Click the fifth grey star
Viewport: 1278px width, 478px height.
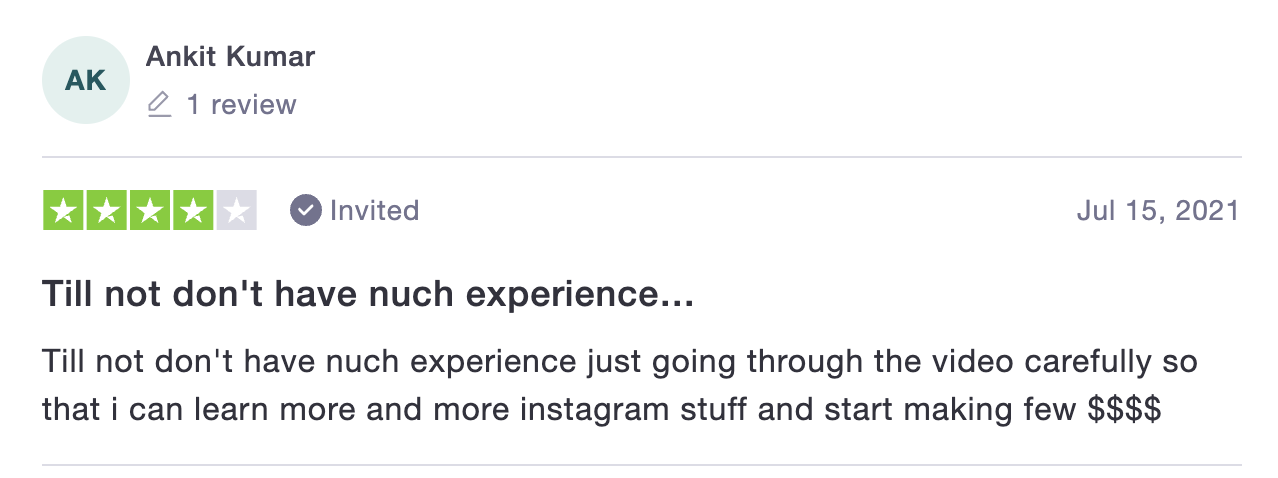coord(236,210)
